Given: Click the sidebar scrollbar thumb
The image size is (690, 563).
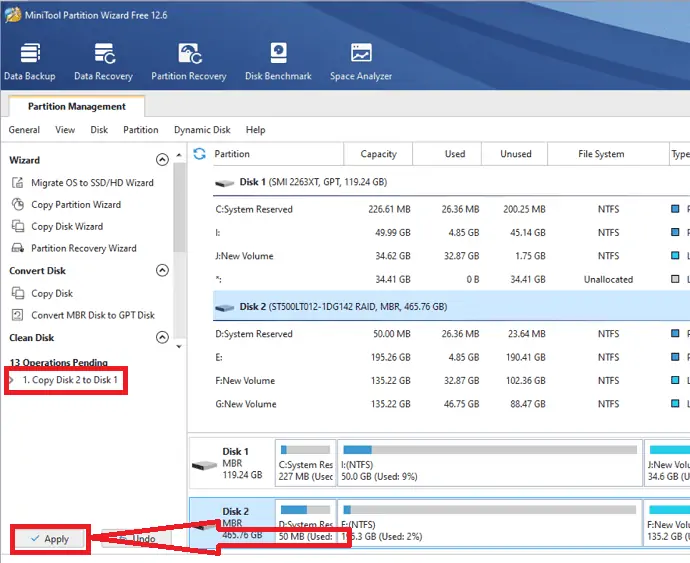Looking at the screenshot, I should click(x=179, y=207).
